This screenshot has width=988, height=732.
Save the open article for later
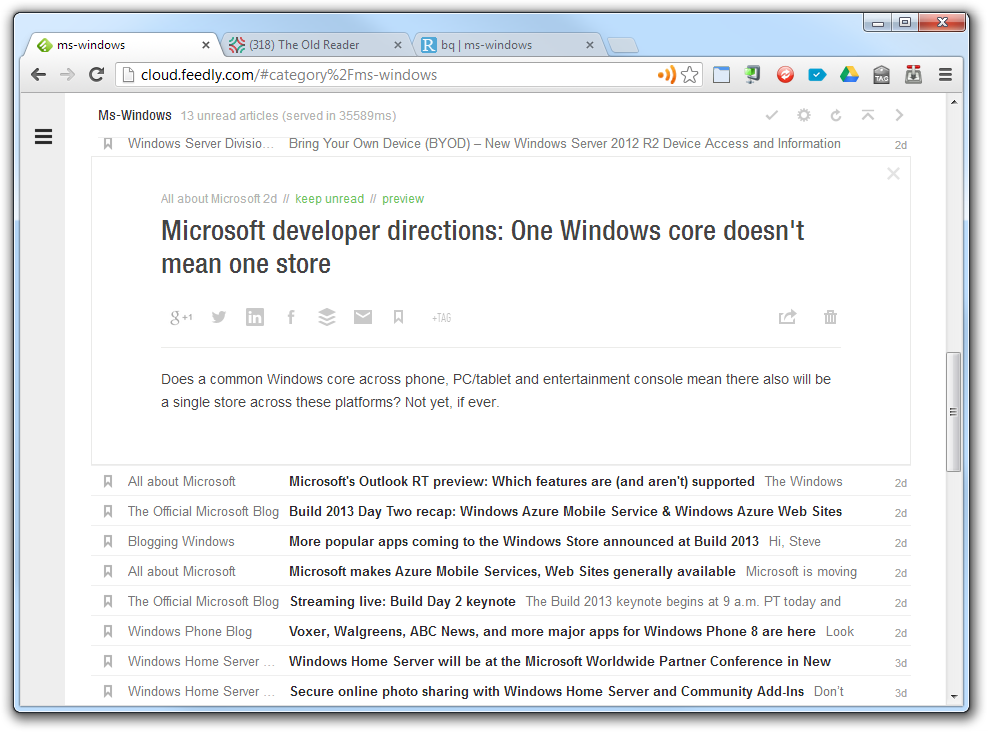tap(398, 317)
